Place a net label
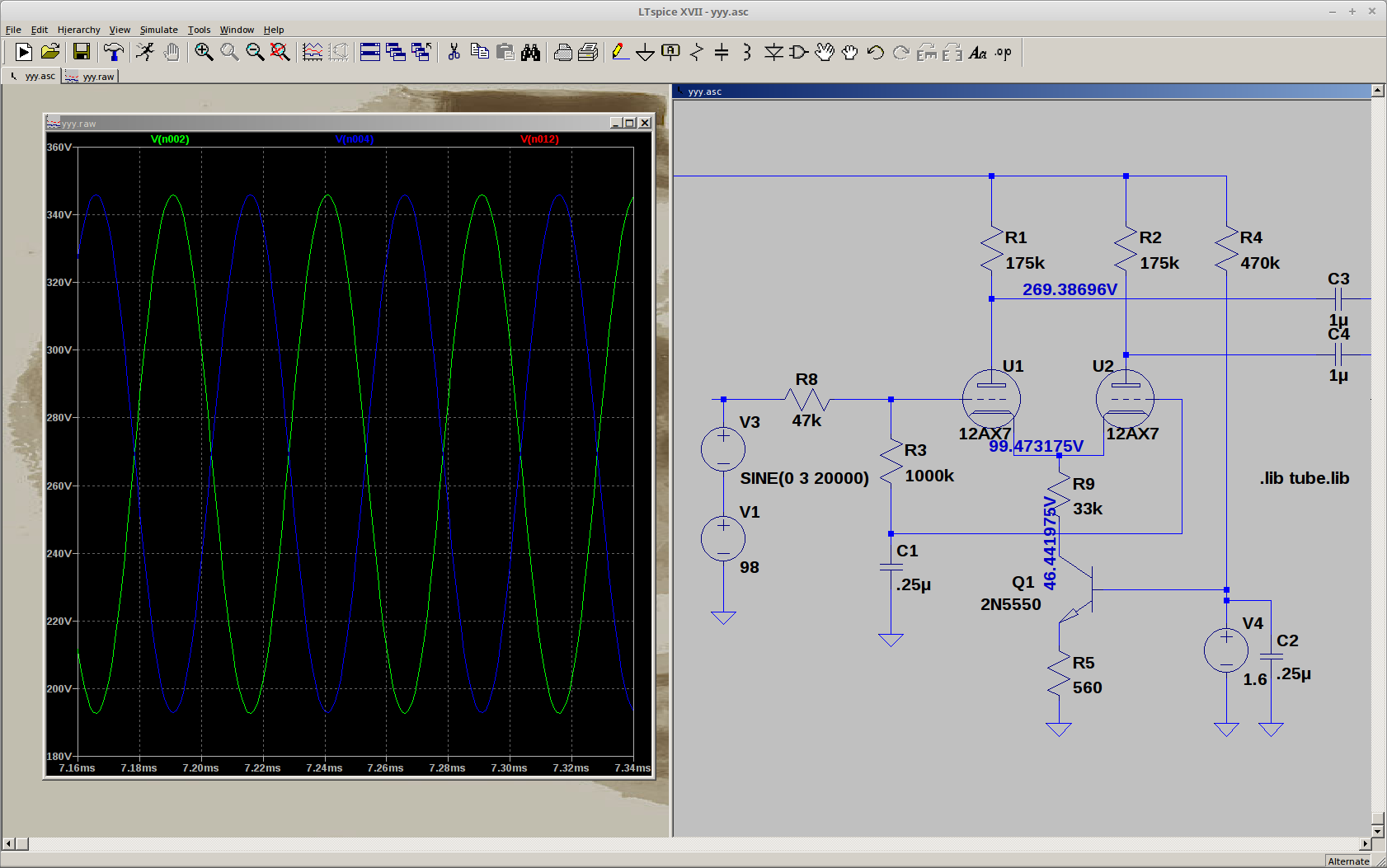 (671, 52)
